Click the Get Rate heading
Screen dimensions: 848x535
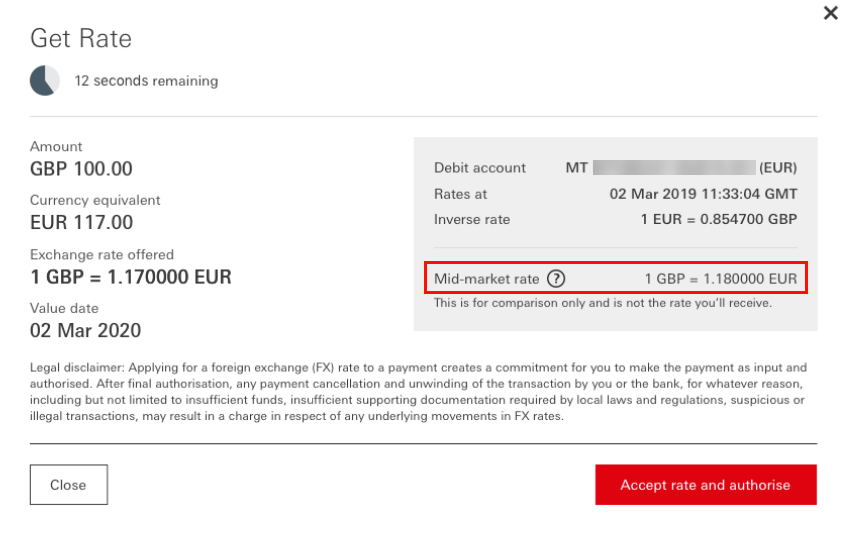(81, 39)
